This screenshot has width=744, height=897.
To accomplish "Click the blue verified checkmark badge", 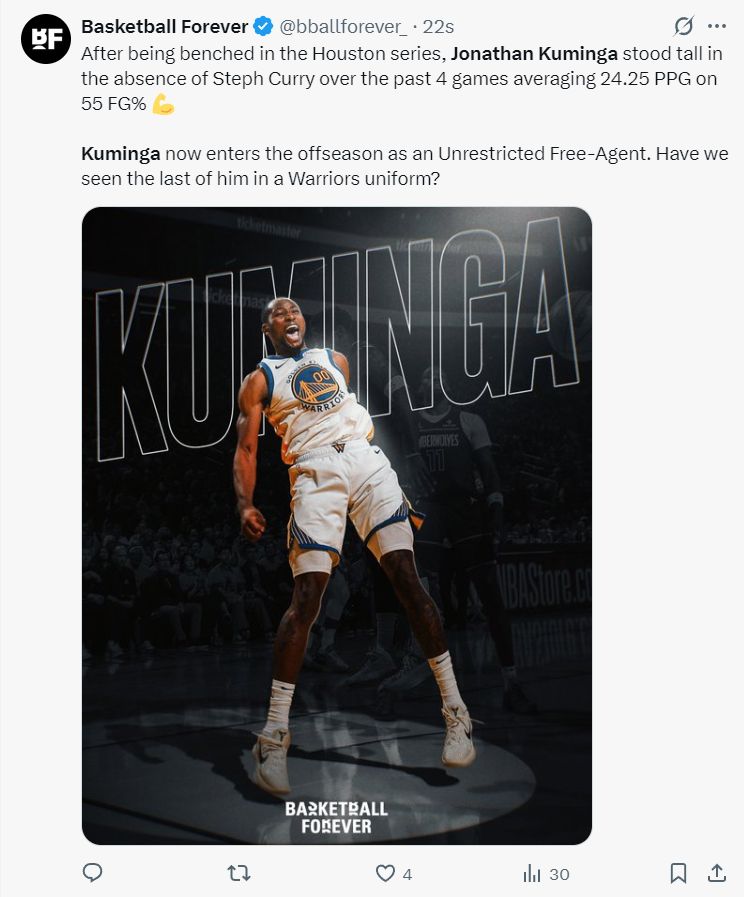I will tap(262, 26).
